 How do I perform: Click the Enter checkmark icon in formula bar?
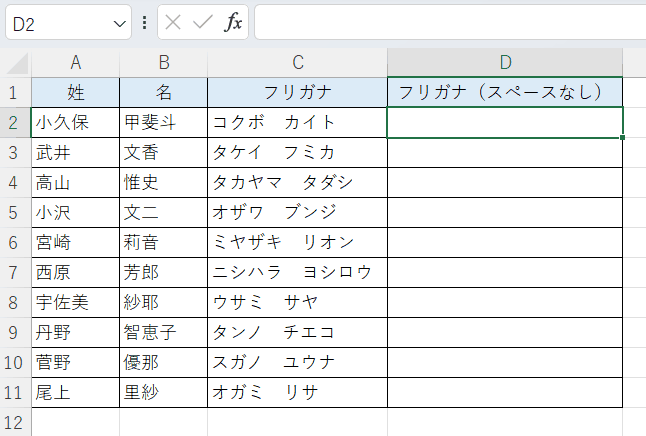click(x=203, y=22)
